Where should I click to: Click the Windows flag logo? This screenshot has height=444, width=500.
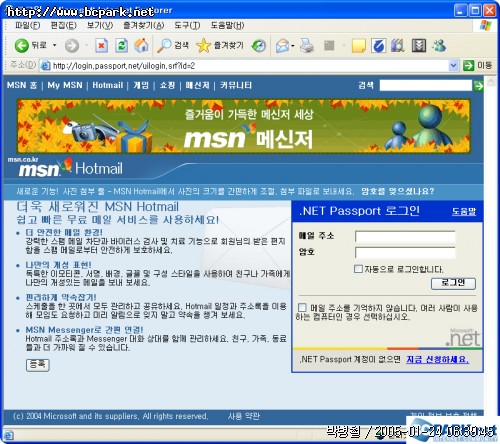click(486, 25)
